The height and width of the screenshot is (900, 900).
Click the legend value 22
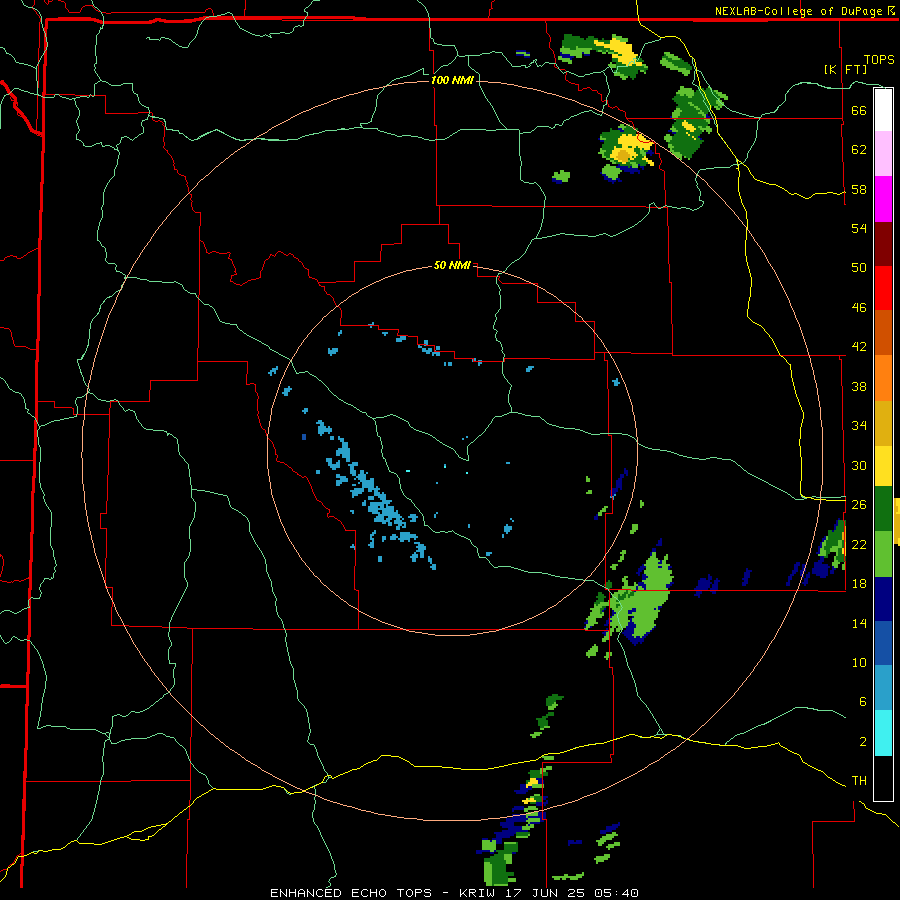tap(859, 544)
